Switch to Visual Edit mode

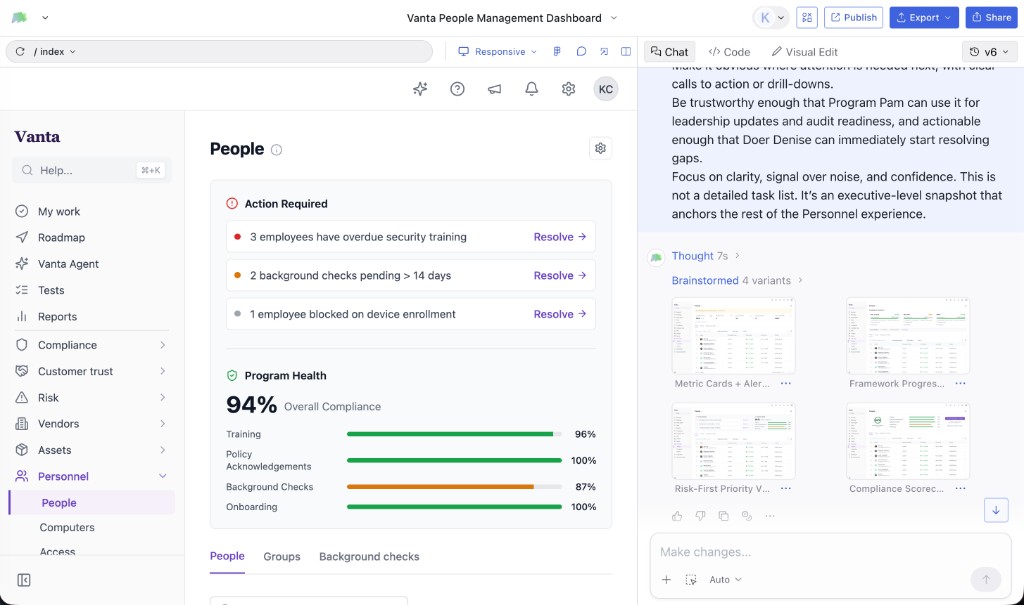click(x=804, y=52)
